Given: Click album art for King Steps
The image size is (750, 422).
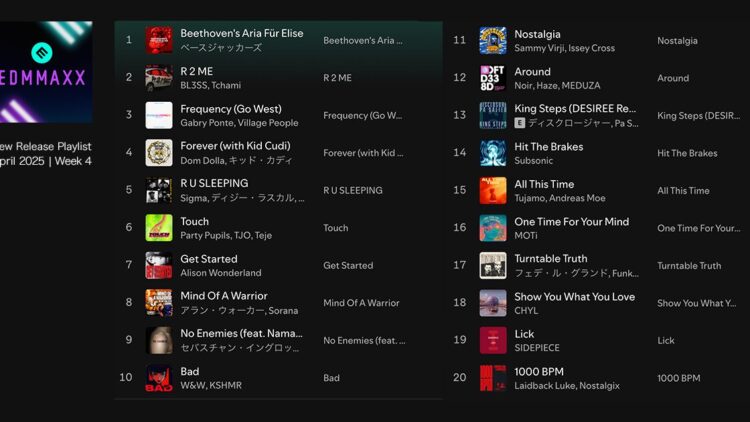Looking at the screenshot, I should [493, 115].
